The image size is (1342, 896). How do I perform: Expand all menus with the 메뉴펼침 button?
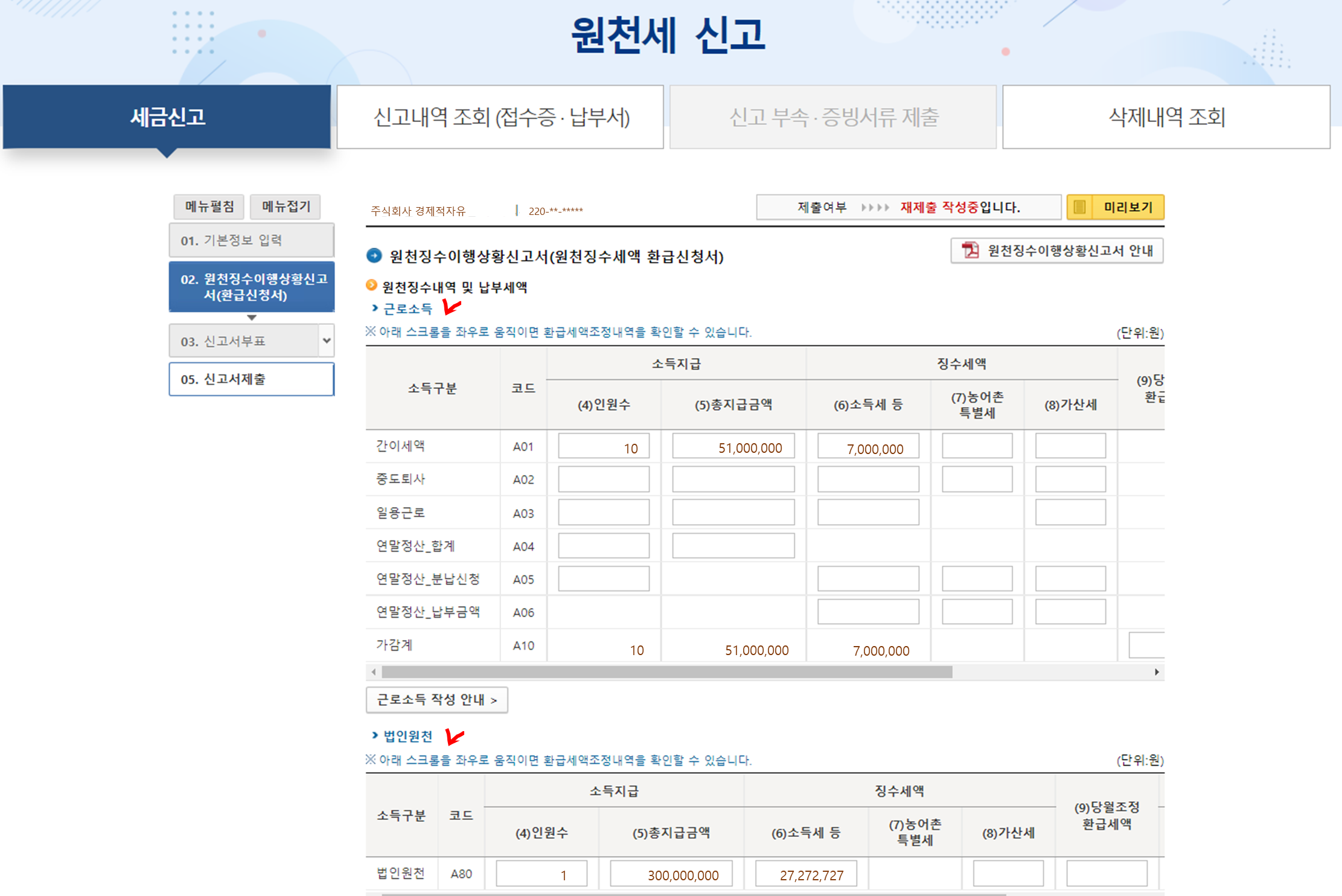(209, 206)
